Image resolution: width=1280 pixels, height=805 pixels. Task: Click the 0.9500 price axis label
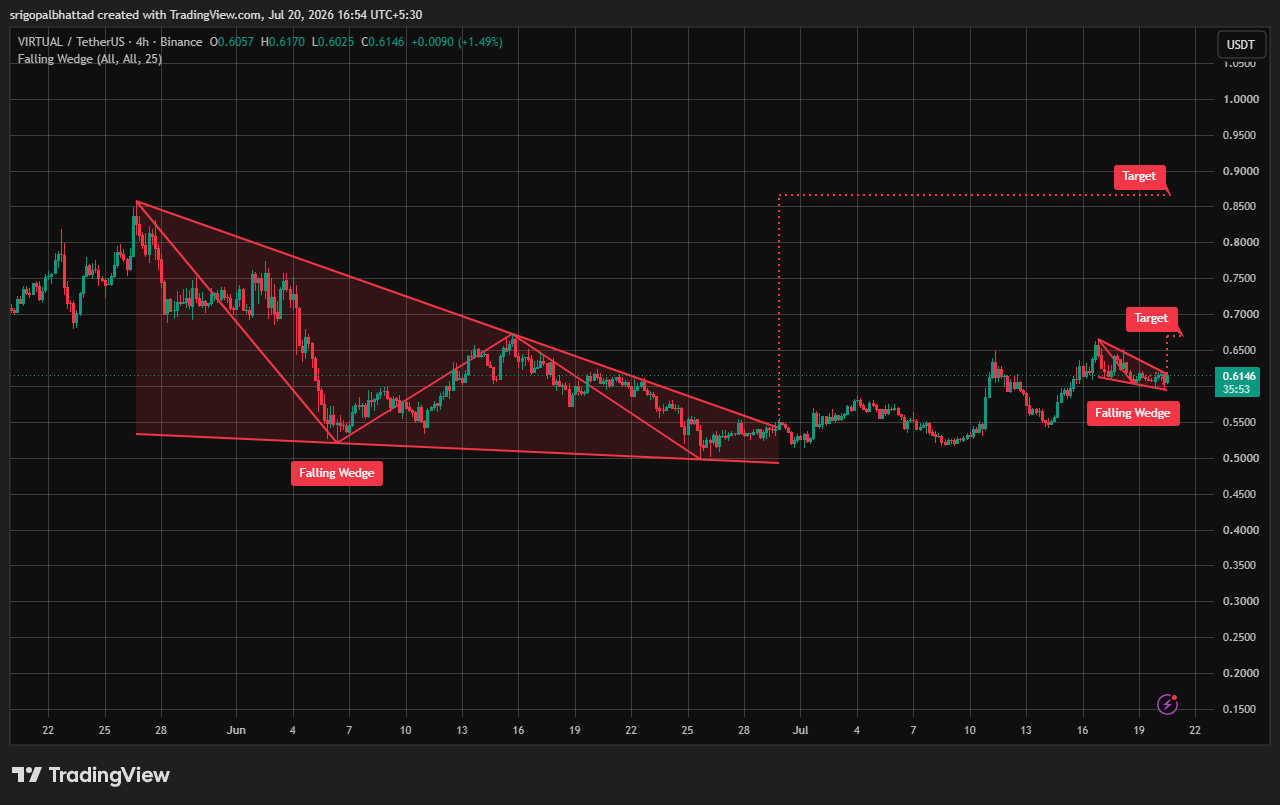[x=1241, y=135]
